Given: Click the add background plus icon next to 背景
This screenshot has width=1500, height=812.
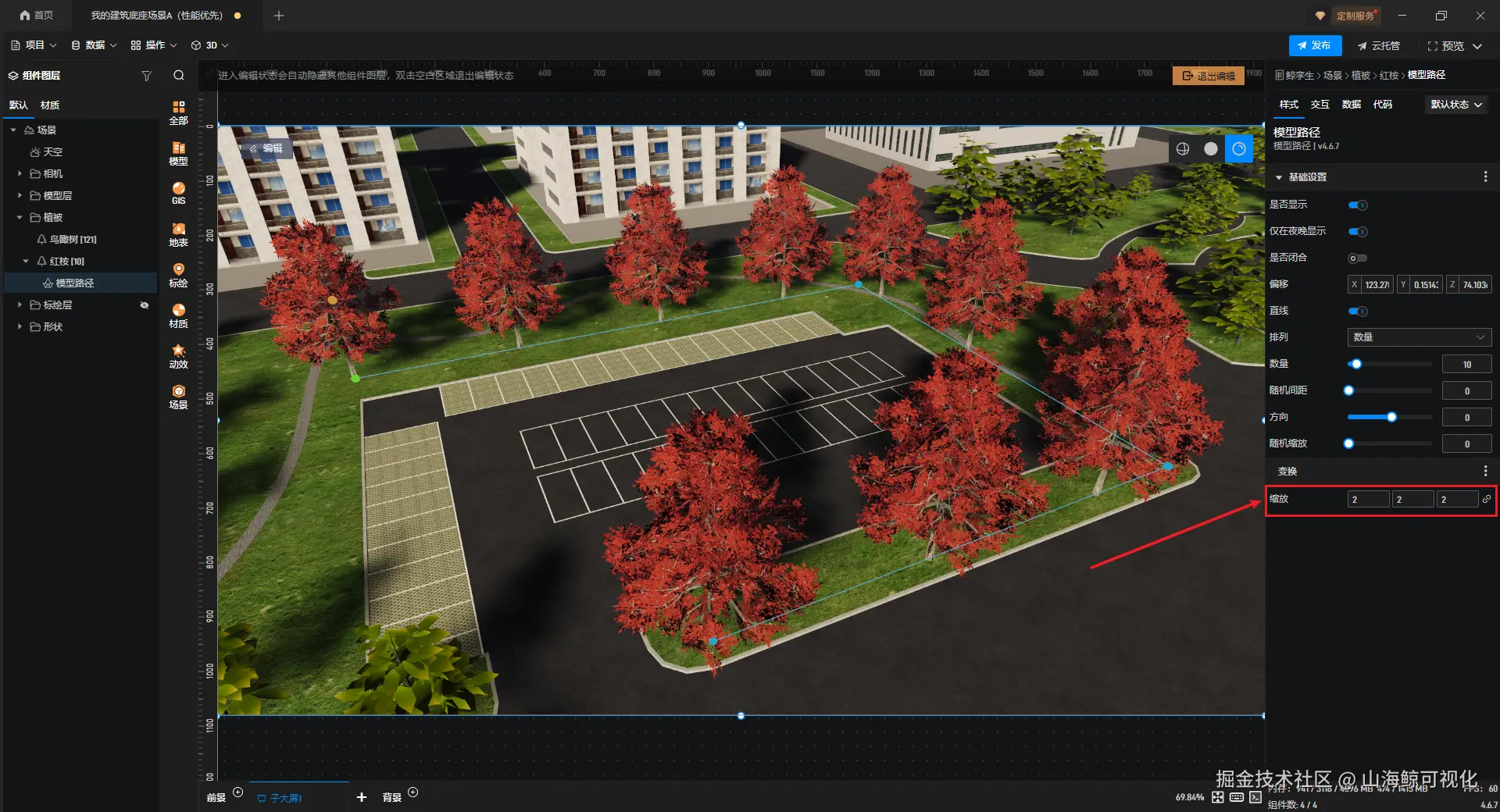Looking at the screenshot, I should click(x=413, y=792).
